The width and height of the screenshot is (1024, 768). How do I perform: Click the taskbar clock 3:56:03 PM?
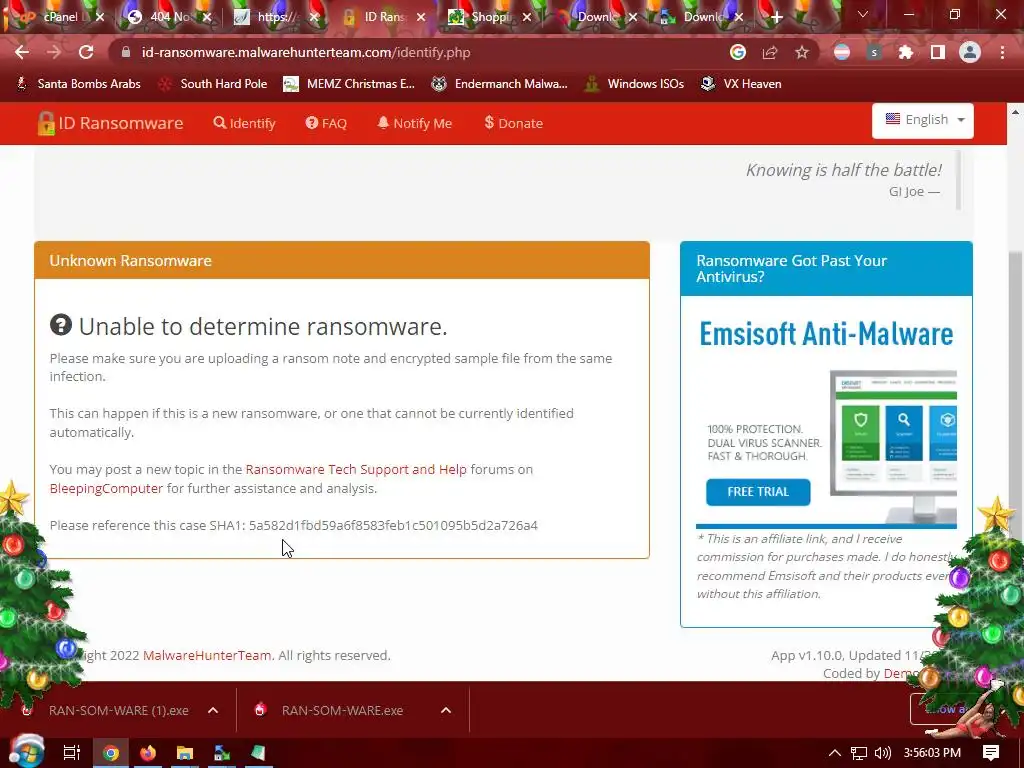[x=932, y=753]
